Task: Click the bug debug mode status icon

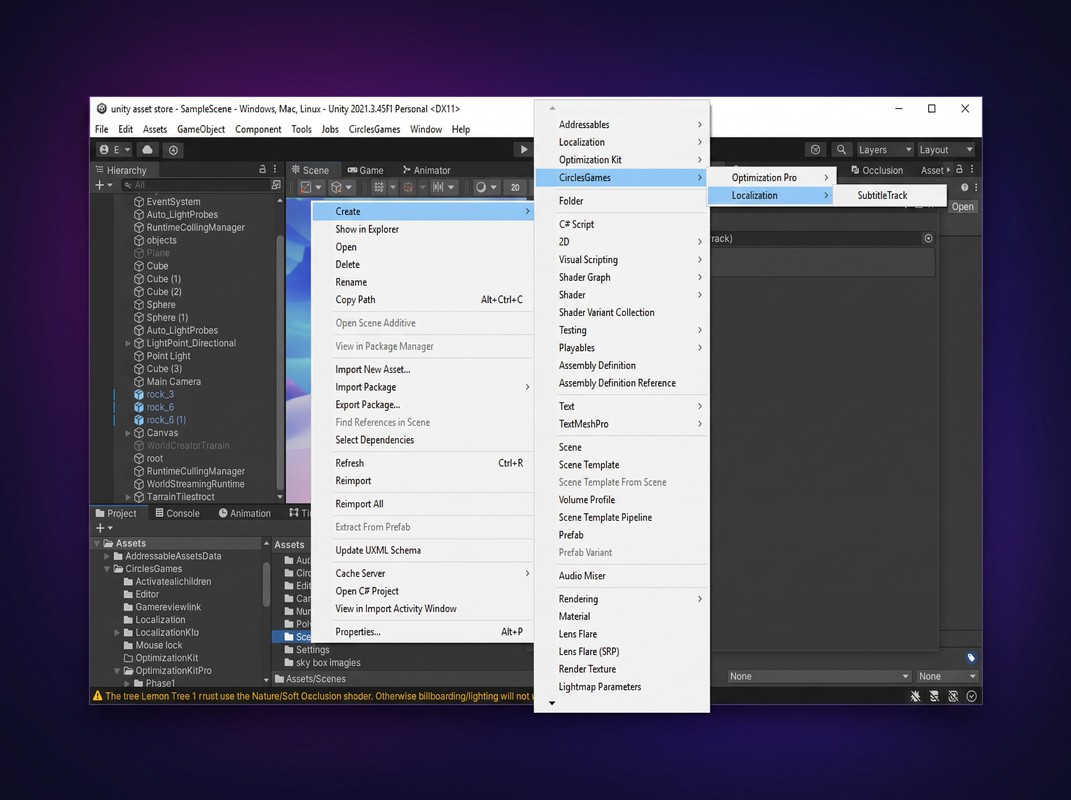Action: (x=915, y=696)
